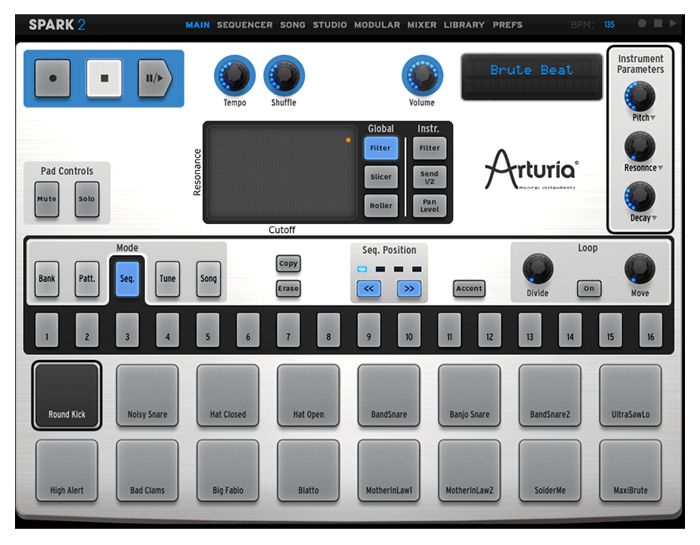
Task: Click the play/pause transport button
Action: [155, 78]
